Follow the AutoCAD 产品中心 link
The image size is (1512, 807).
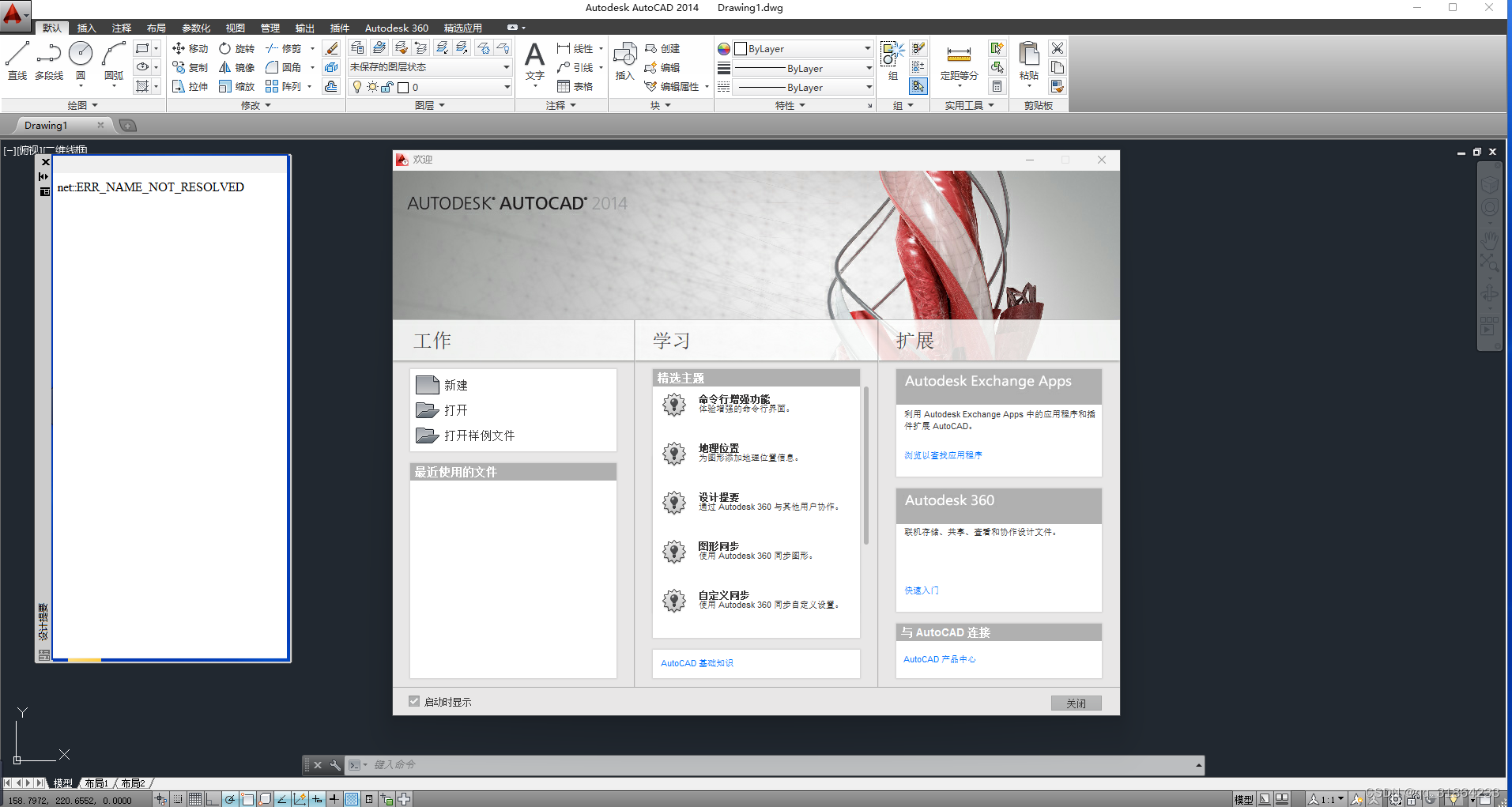click(939, 659)
